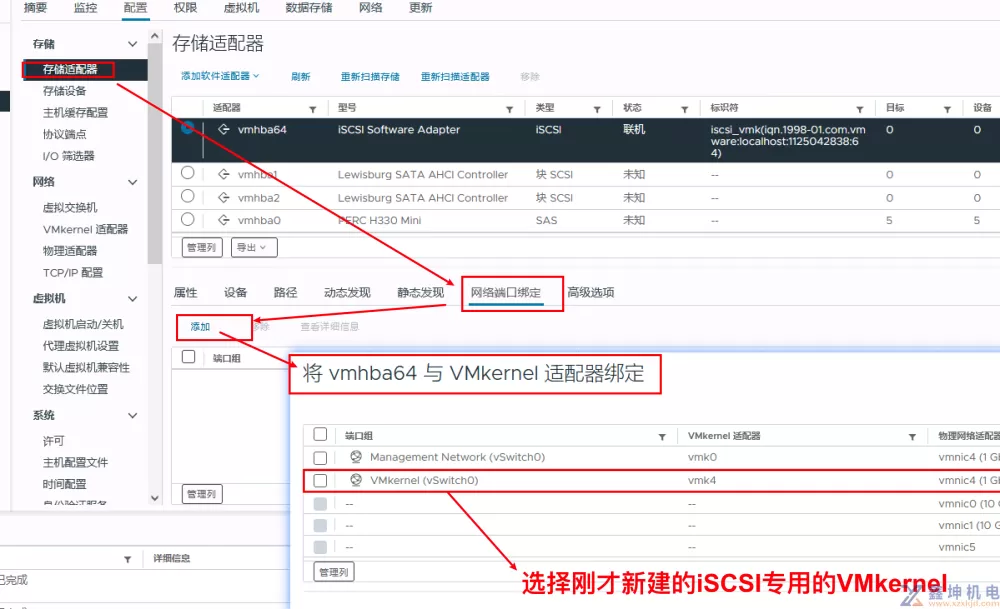The height and width of the screenshot is (609, 1000).
Task: Click the PERC H330 Mini cell
Action: coord(379,220)
